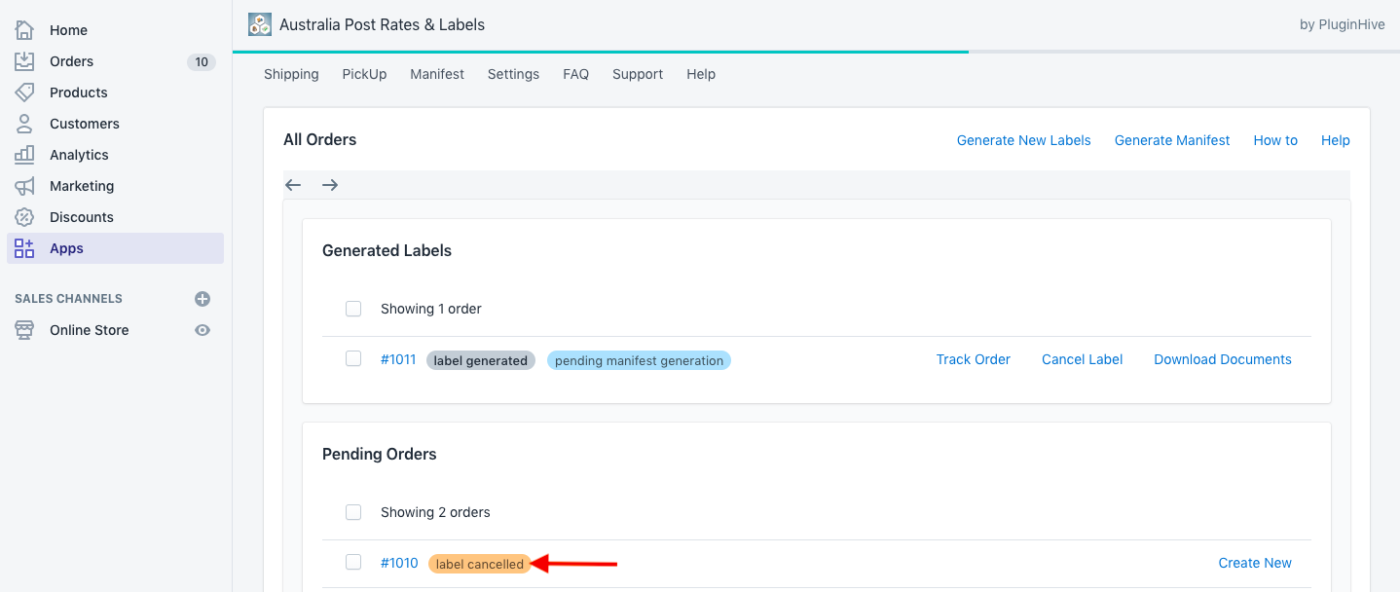Viewport: 1400px width, 592px height.
Task: Open the Support tab
Action: click(638, 74)
